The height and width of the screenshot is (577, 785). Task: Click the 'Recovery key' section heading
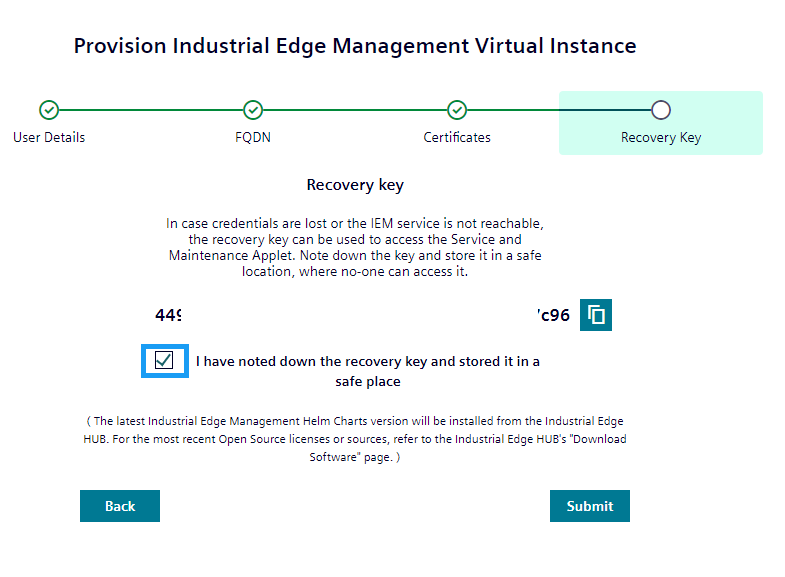point(355,185)
